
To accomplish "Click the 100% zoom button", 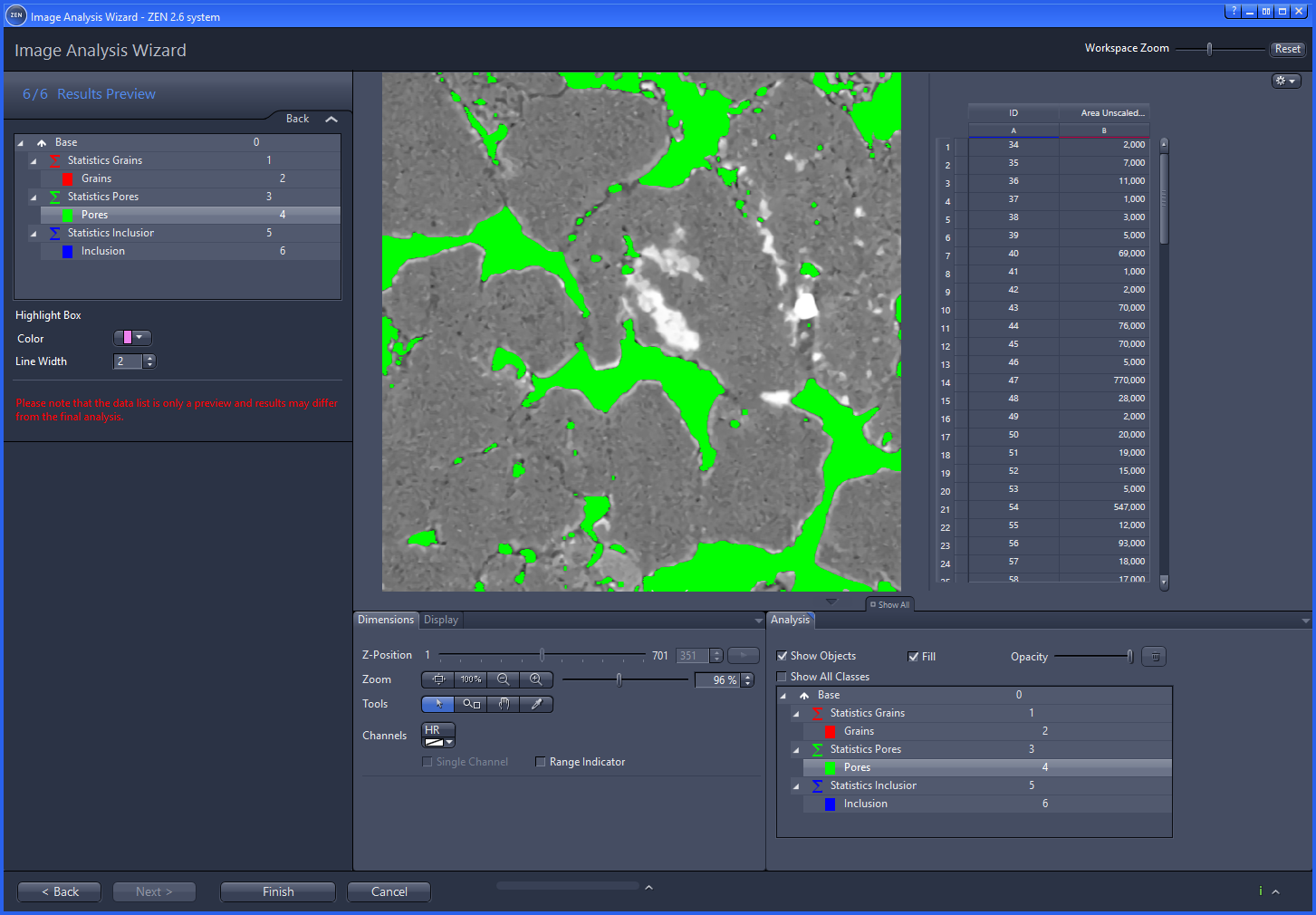I will point(470,679).
